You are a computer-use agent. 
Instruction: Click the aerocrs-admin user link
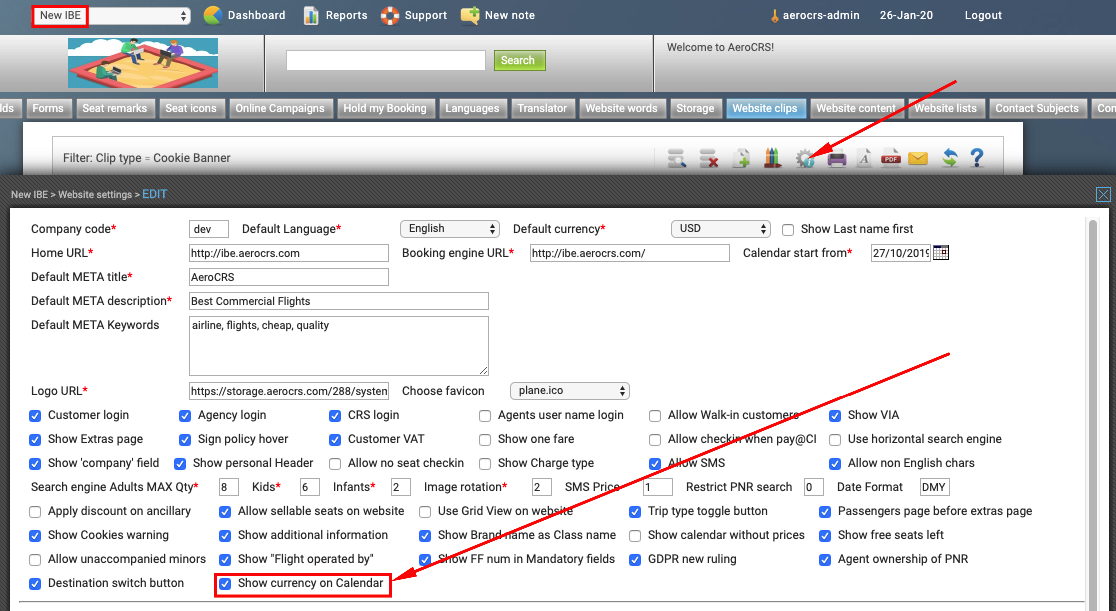pyautogui.click(x=821, y=15)
